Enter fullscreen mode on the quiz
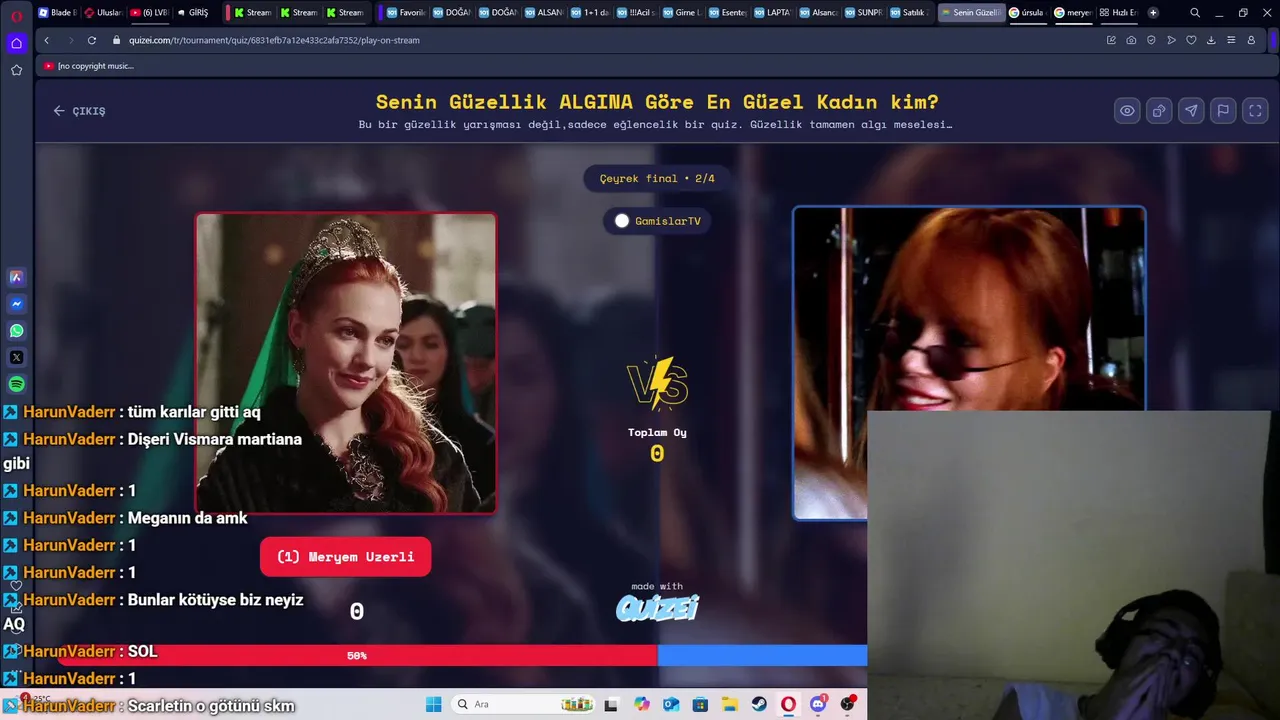 [x=1255, y=111]
